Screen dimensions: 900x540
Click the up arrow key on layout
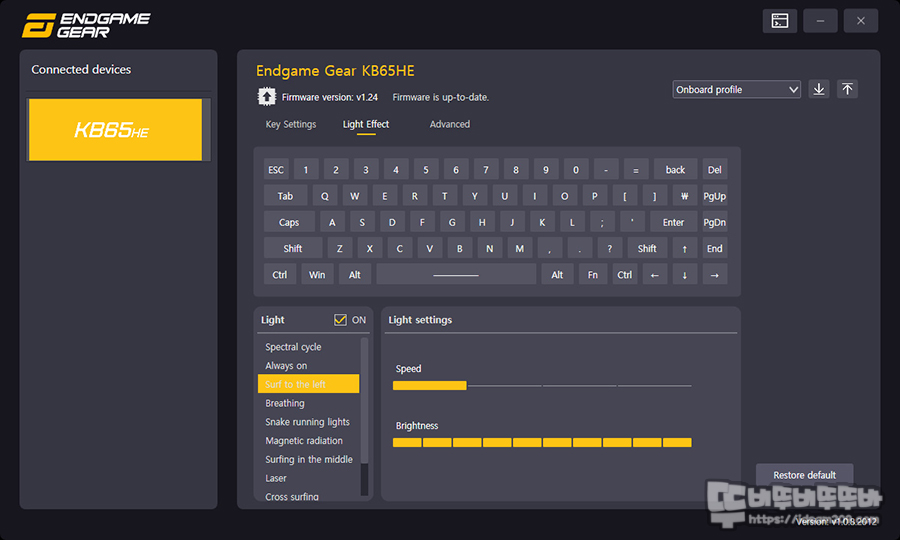click(x=684, y=248)
